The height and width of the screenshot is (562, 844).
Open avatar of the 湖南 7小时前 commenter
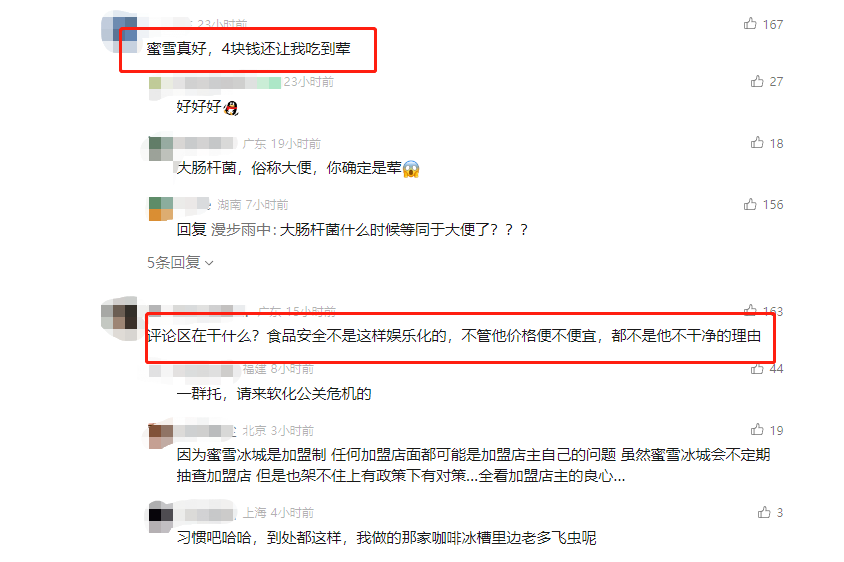tap(160, 209)
